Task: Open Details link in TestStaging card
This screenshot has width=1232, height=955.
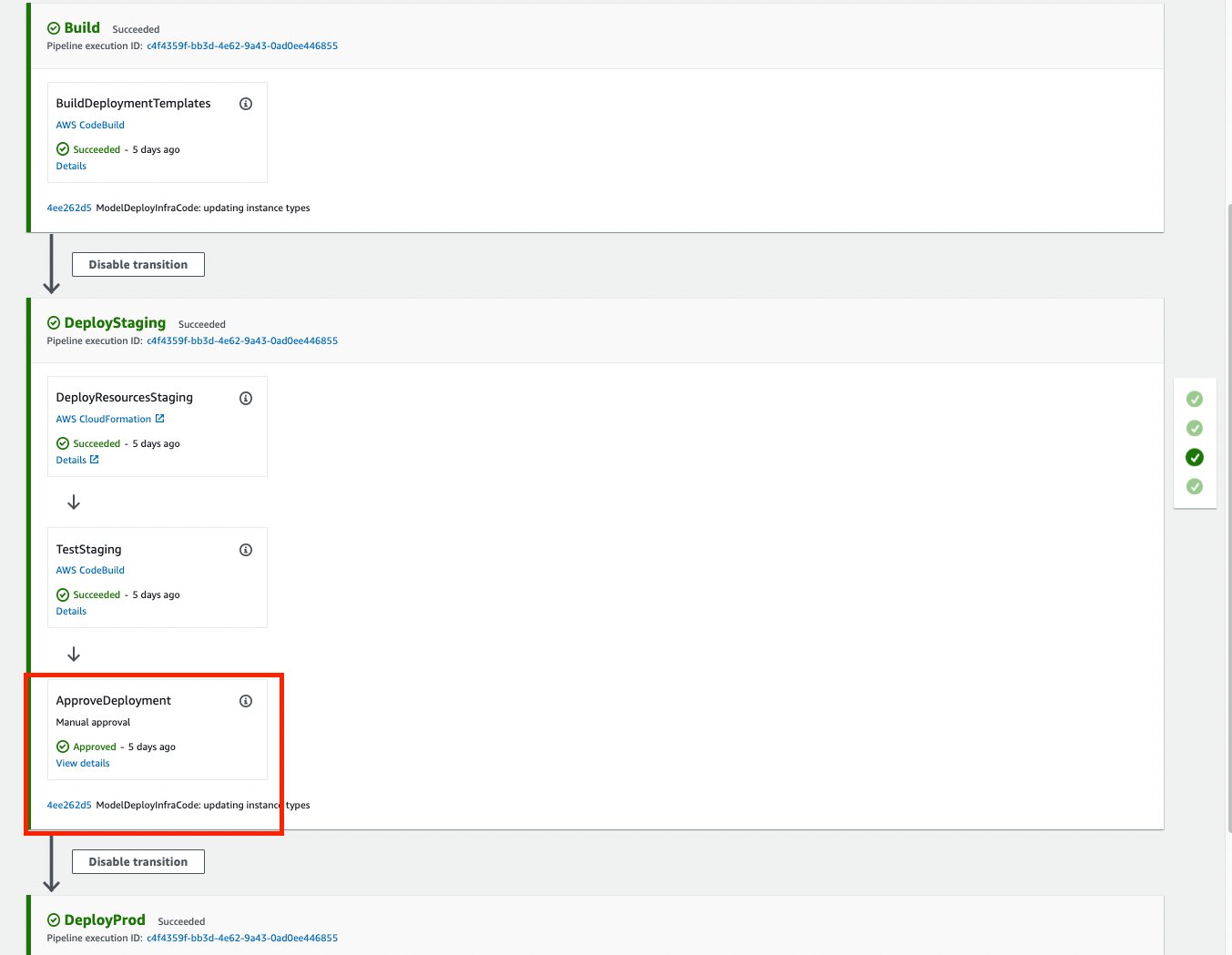Action: 71,611
